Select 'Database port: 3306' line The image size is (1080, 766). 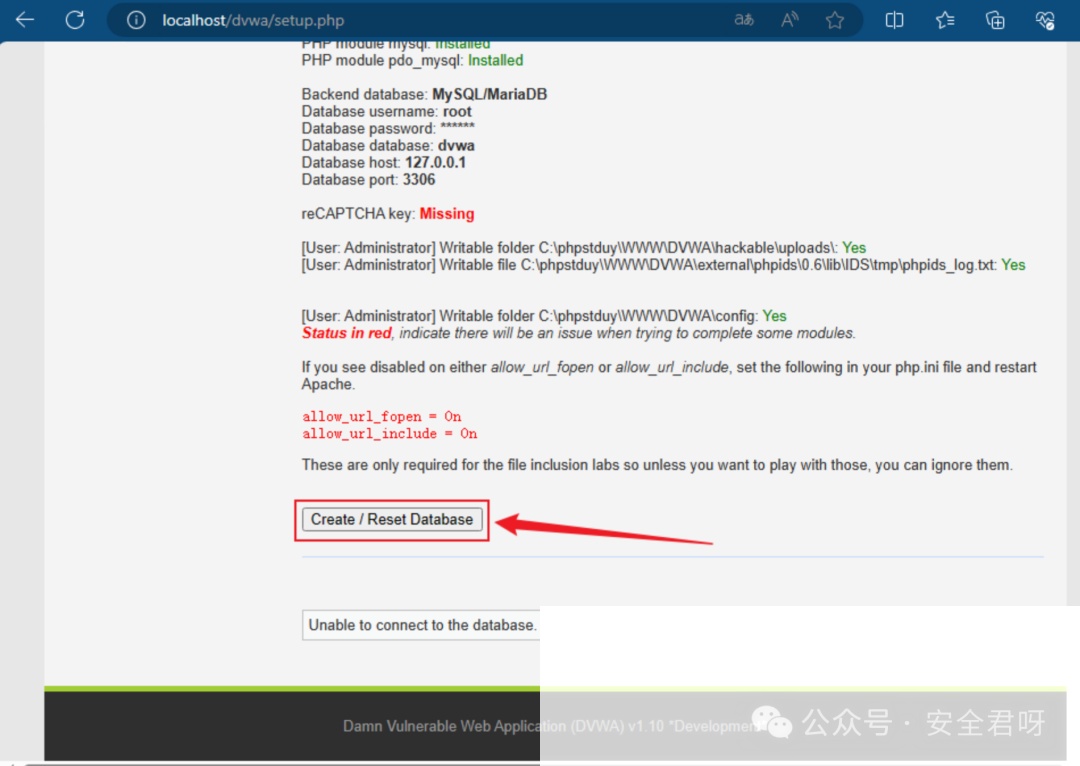[368, 180]
